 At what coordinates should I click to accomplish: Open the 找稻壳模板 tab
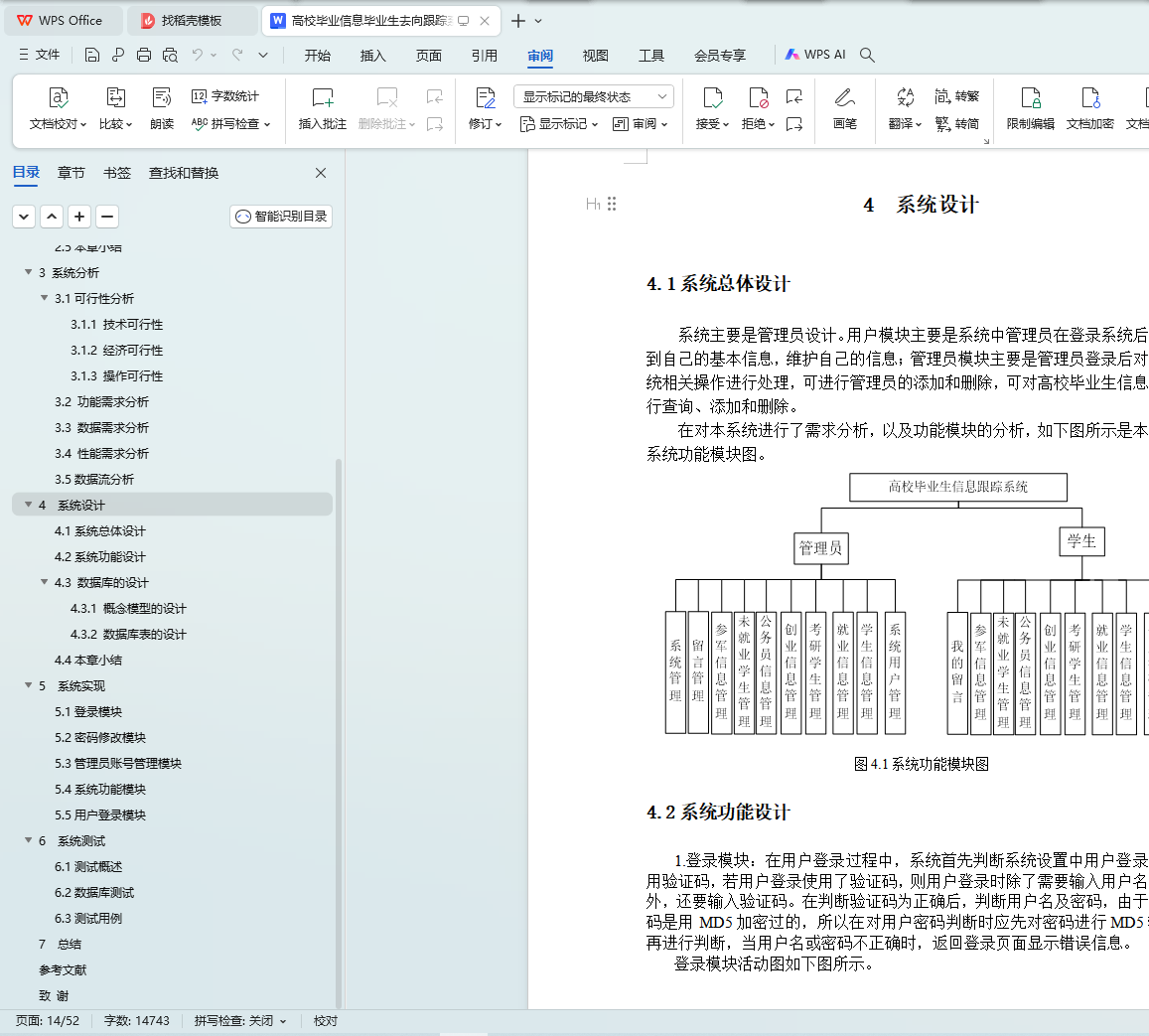click(x=193, y=21)
